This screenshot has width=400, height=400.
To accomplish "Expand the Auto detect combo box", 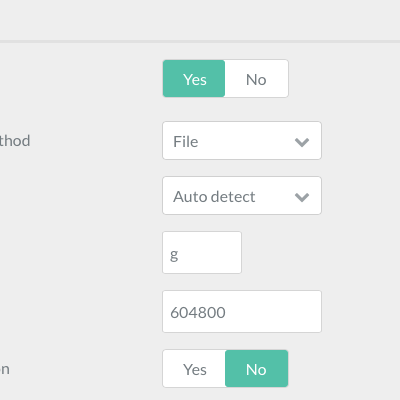I will (x=242, y=195).
